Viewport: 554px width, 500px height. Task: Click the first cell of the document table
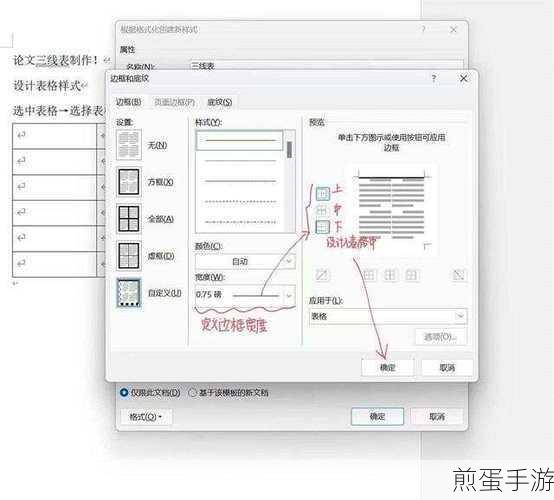pyautogui.click(x=54, y=136)
